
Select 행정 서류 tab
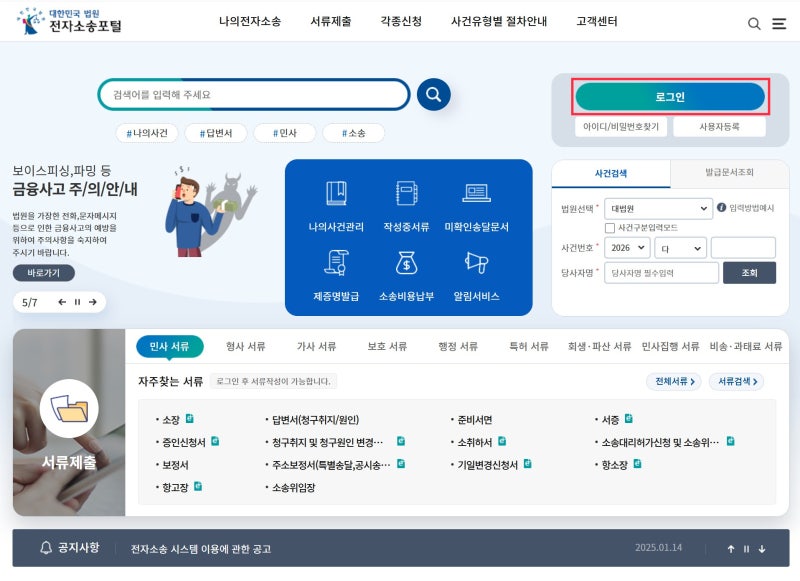click(x=458, y=346)
